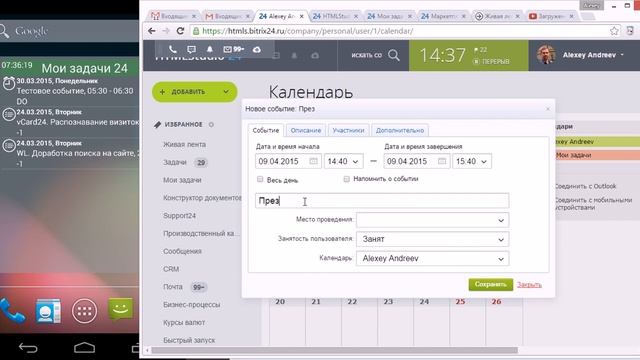
Task: Open Почта in sidebar
Action: point(173,287)
